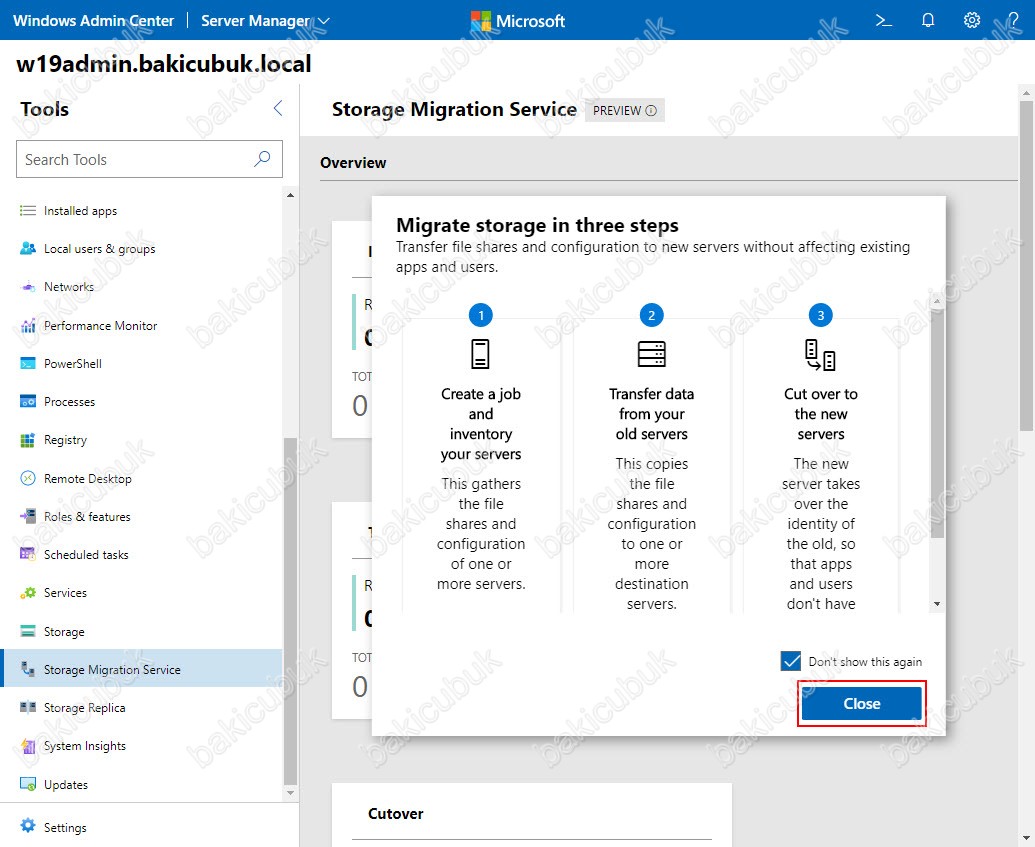Click the Tools list scroll up arrow

pos(290,195)
